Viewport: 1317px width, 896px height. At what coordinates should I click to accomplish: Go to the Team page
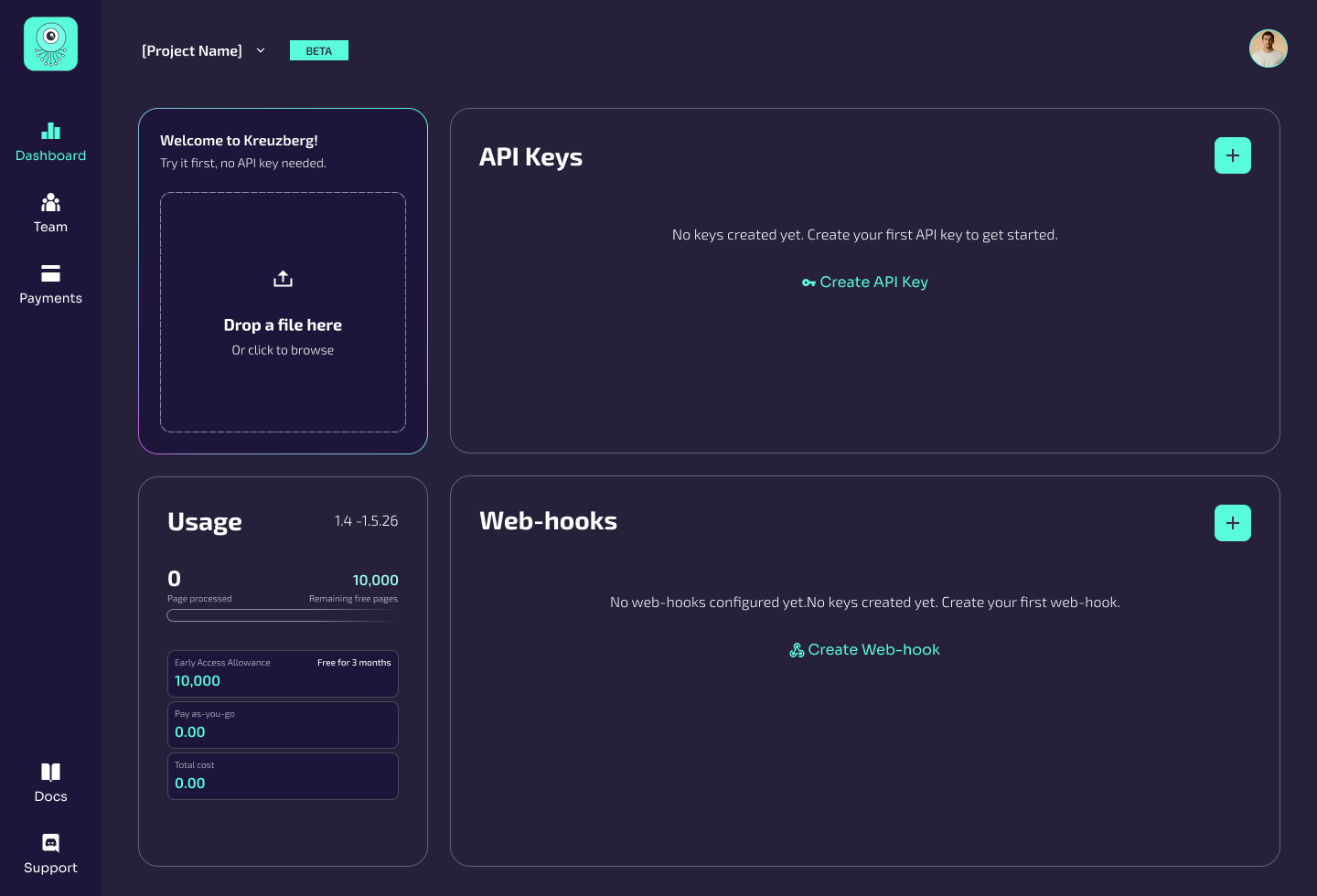pos(50,214)
